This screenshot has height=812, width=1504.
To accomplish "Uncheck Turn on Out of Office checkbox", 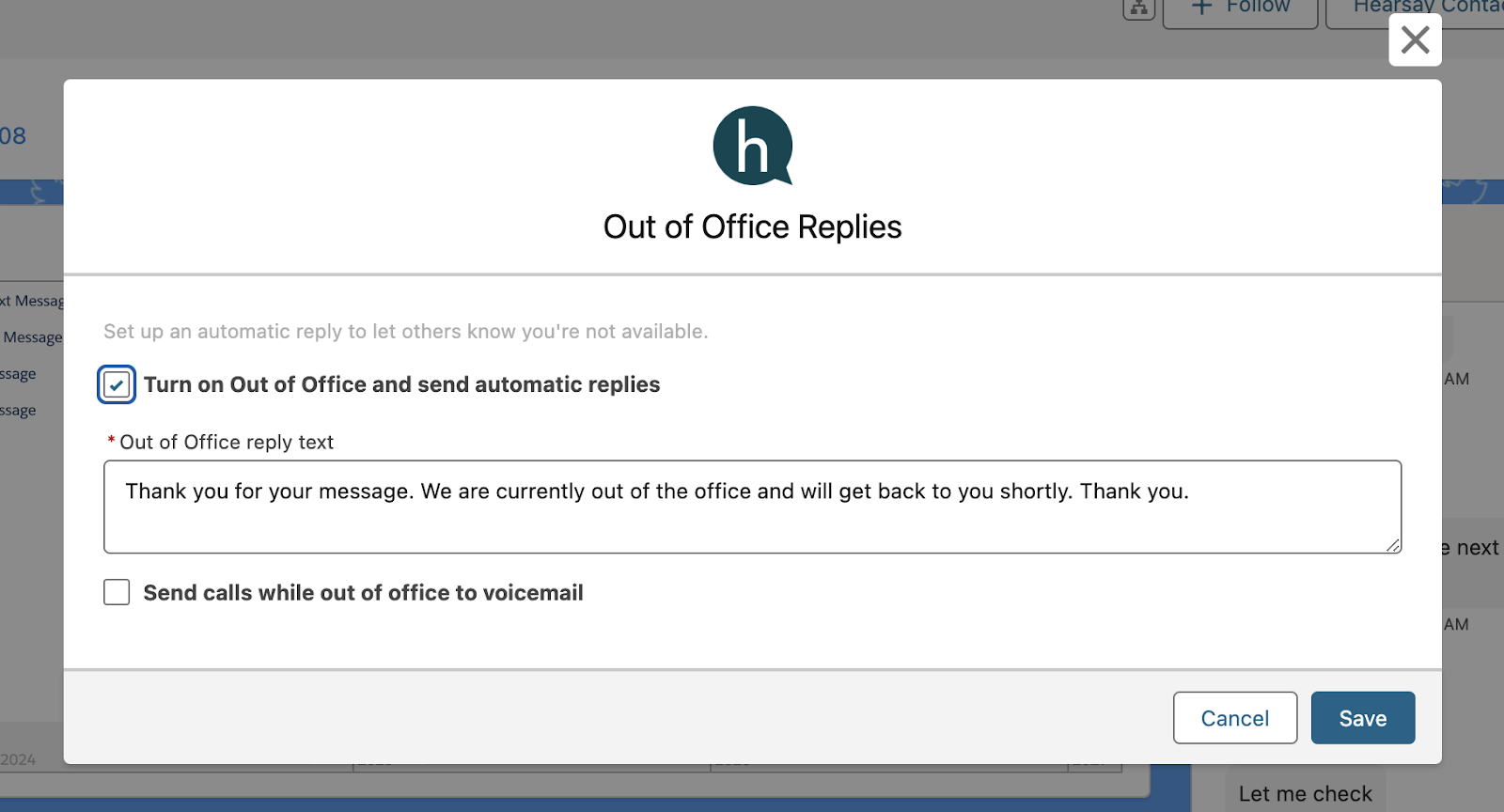I will tap(117, 384).
